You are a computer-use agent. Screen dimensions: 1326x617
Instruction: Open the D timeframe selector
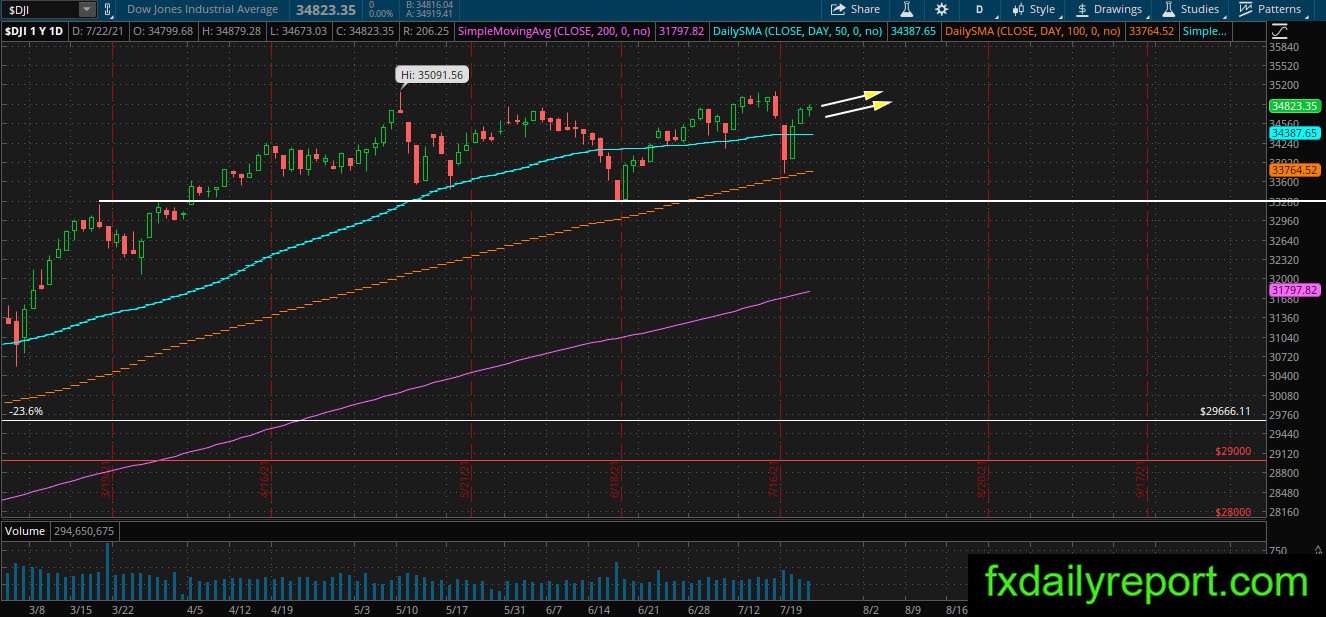click(980, 9)
